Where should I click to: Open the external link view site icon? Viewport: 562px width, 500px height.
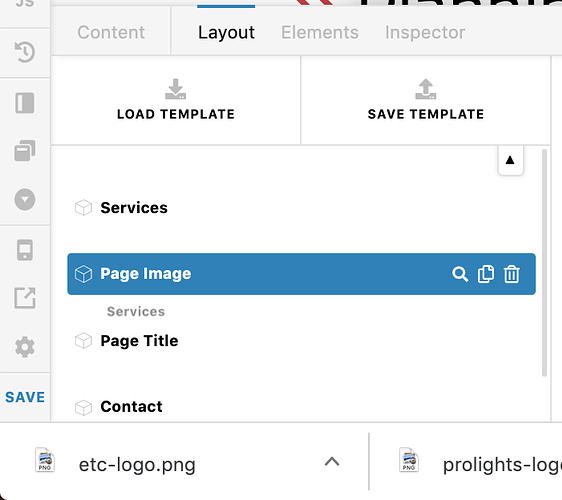[25, 298]
